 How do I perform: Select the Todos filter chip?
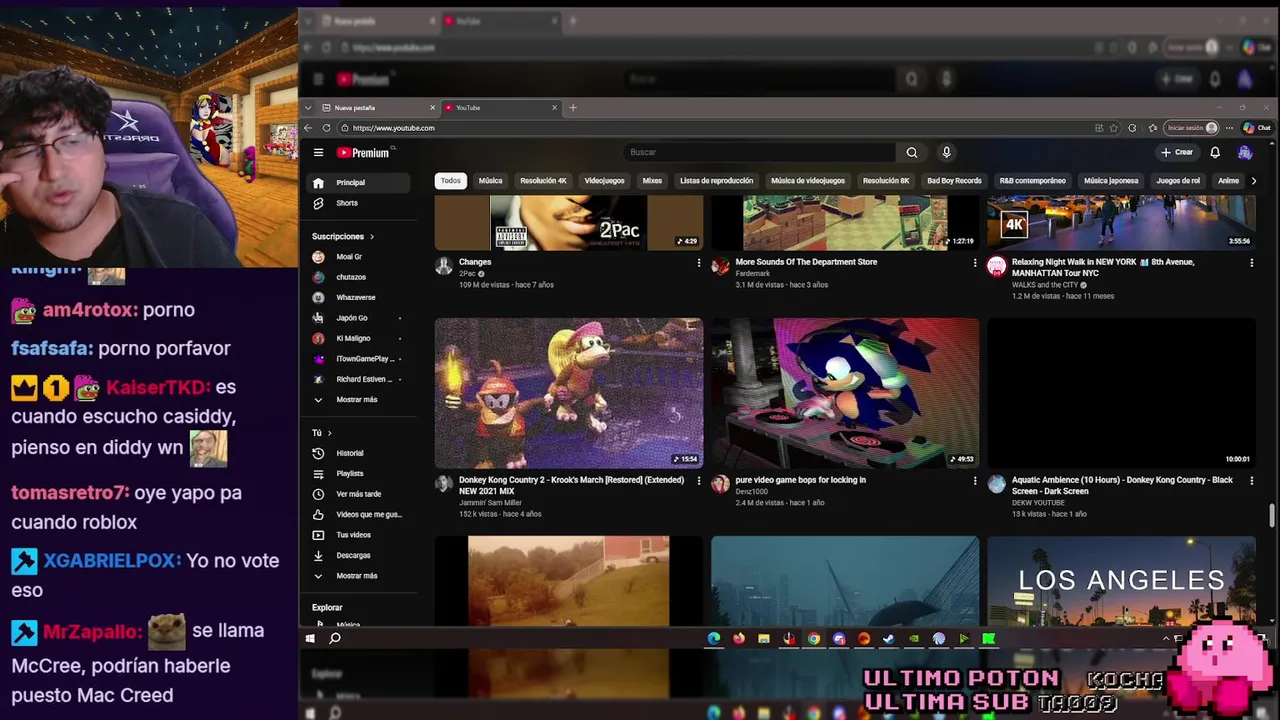(451, 181)
